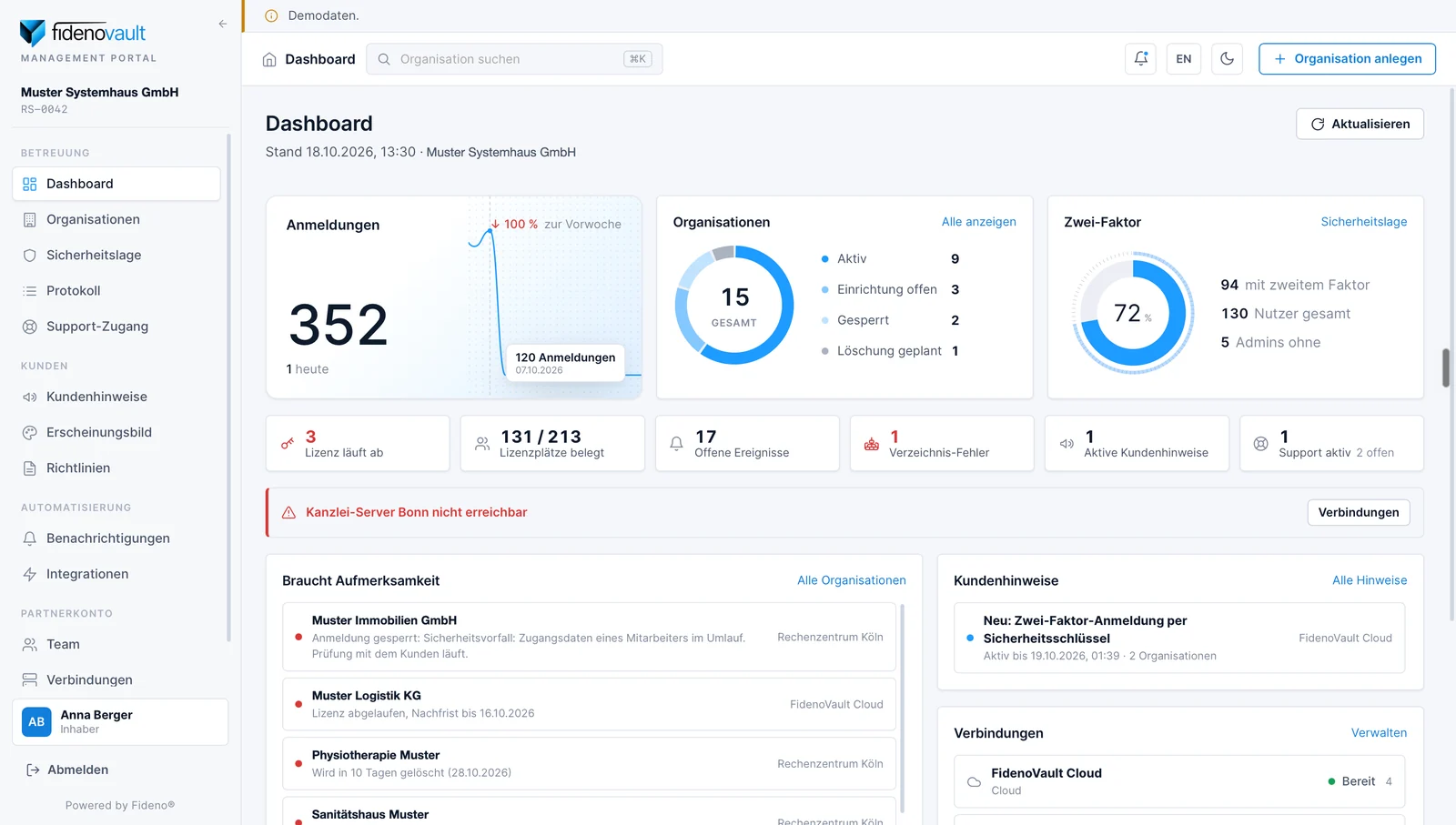Go to Sicherheitslage in the sidebar

point(116,255)
